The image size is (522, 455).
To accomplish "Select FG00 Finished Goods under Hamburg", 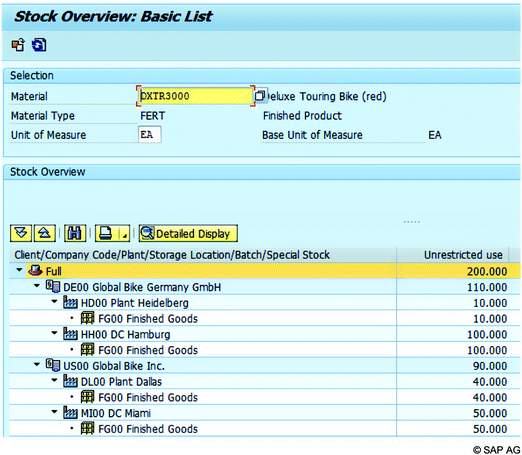I will (148, 350).
